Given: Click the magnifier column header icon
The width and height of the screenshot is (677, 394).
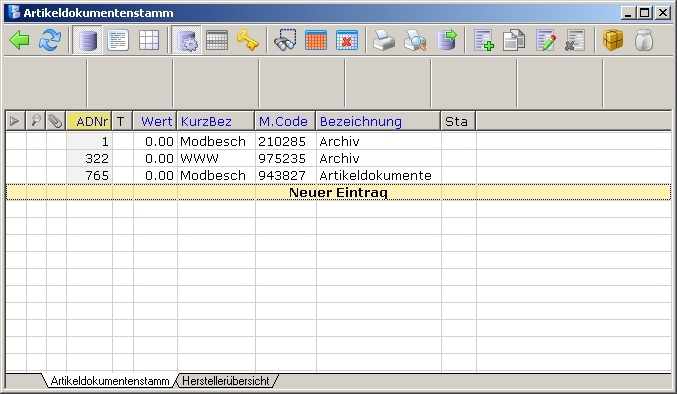Looking at the screenshot, I should [x=36, y=121].
